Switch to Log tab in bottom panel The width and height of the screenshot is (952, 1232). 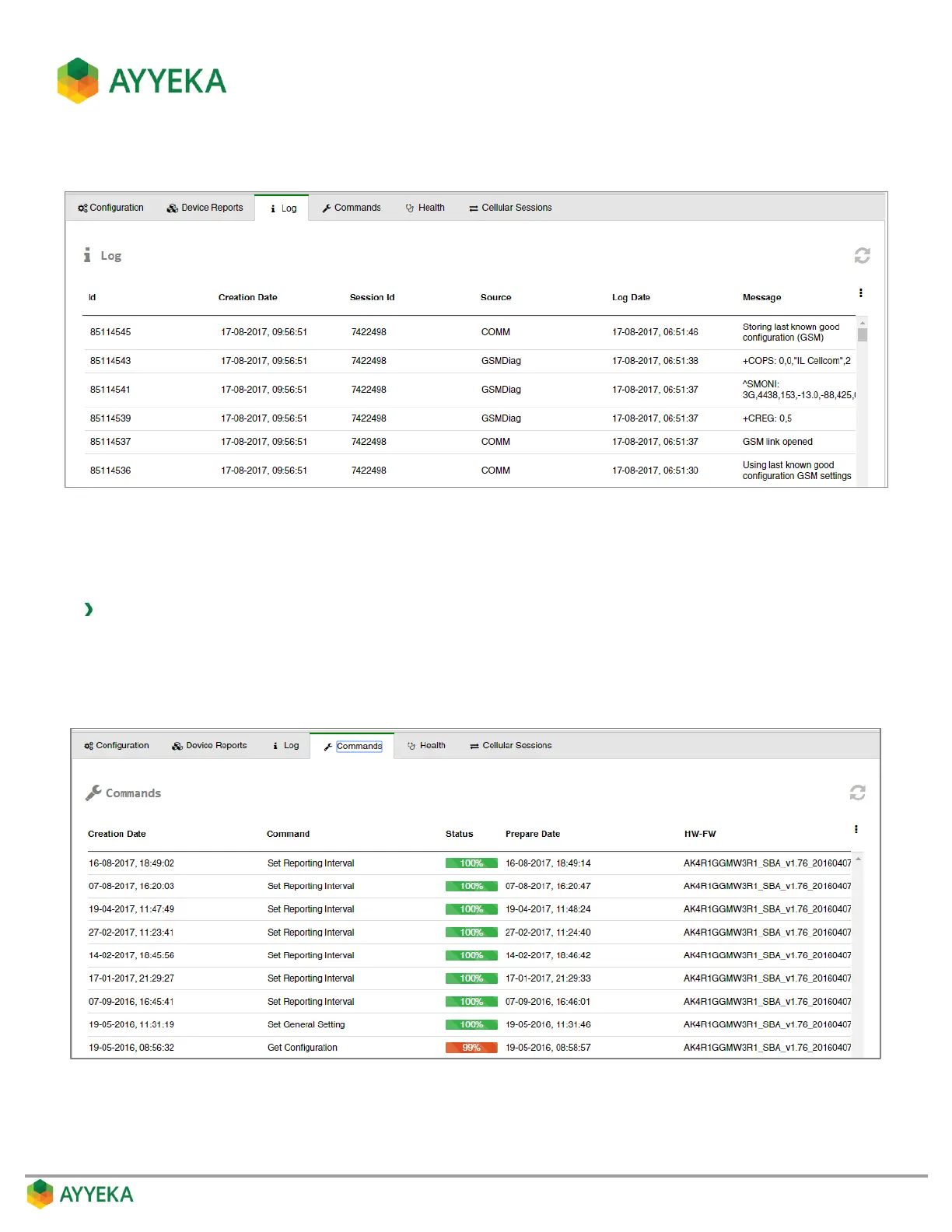point(285,746)
